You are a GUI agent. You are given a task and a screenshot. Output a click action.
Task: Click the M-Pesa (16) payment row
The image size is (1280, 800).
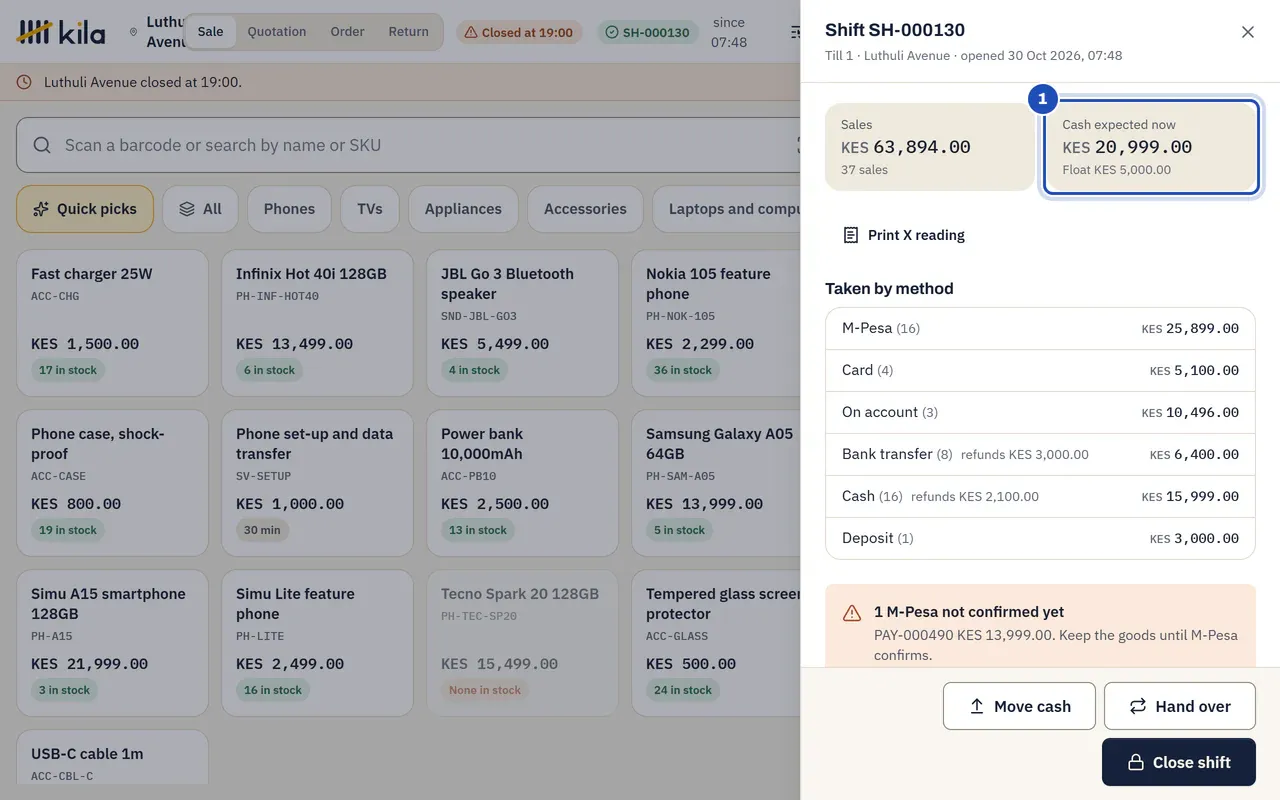point(1040,328)
